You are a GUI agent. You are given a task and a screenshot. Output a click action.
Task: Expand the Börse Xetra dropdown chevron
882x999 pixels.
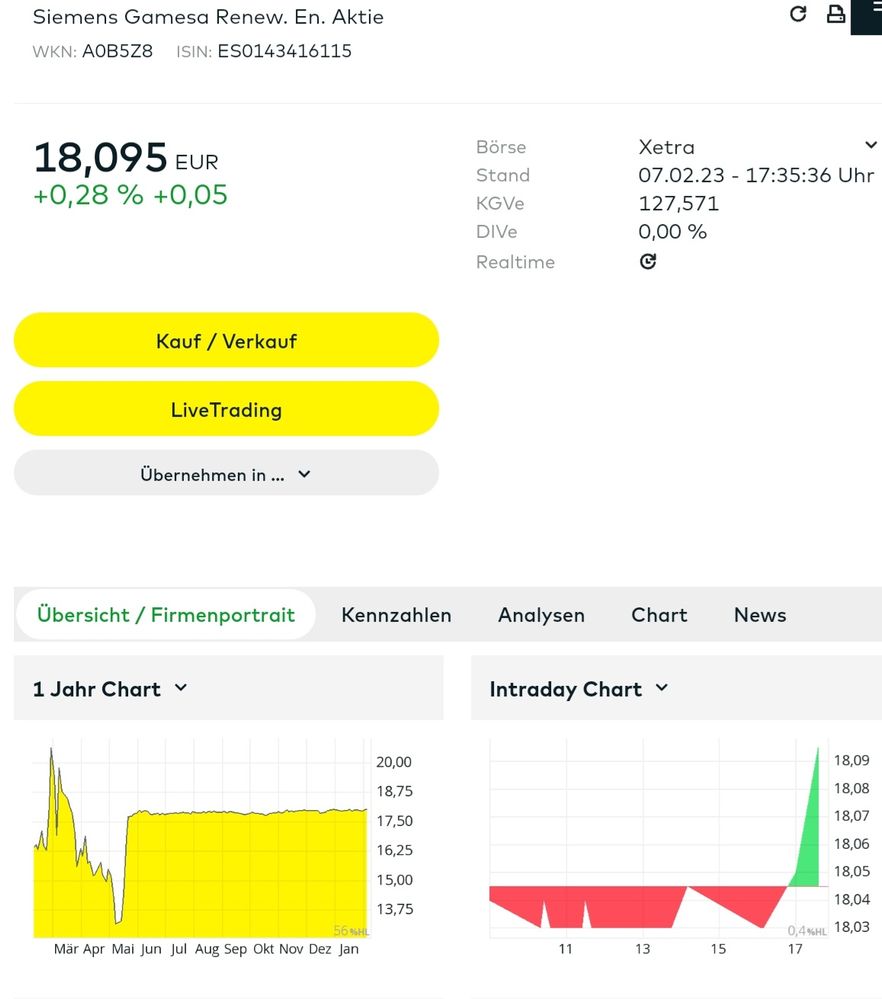[x=871, y=145]
